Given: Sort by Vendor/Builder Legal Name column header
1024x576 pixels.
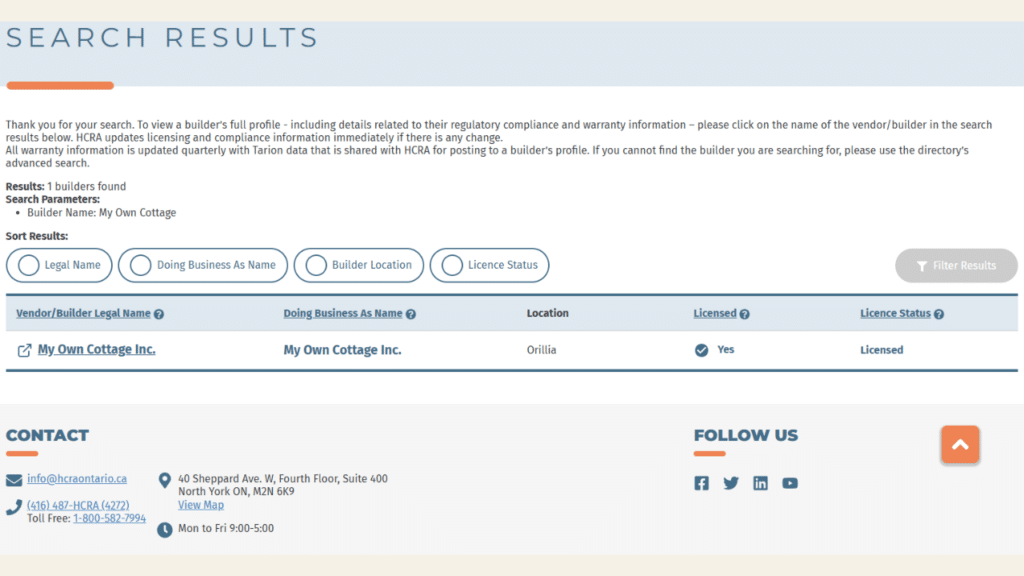Looking at the screenshot, I should [x=83, y=313].
